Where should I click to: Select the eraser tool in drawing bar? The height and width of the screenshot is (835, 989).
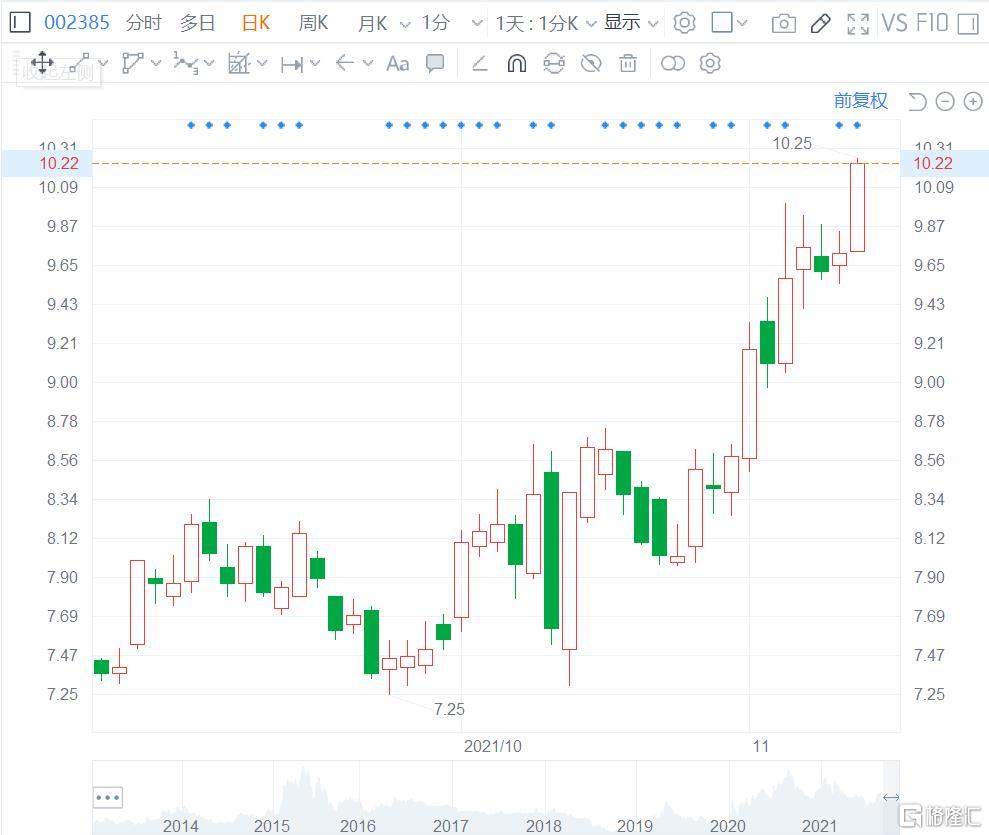point(480,63)
